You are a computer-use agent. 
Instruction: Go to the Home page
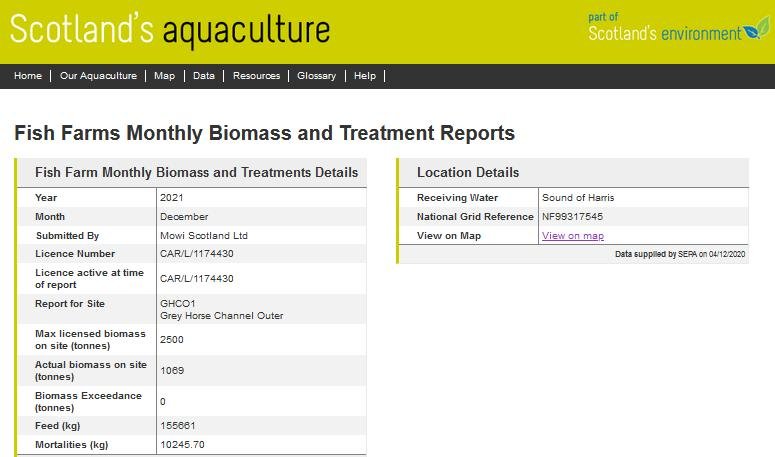click(x=28, y=76)
